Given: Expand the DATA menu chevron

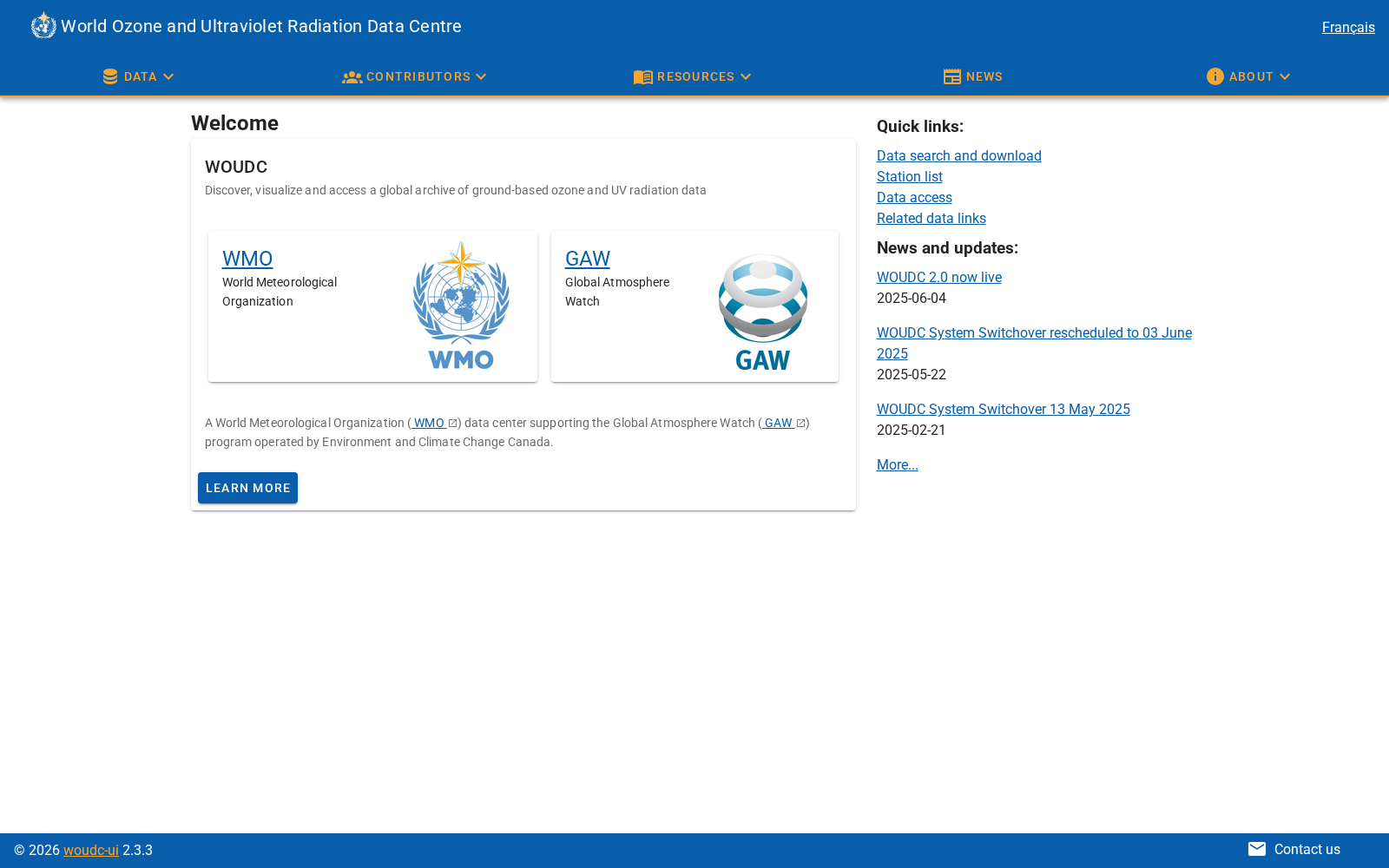Looking at the screenshot, I should click(x=168, y=76).
